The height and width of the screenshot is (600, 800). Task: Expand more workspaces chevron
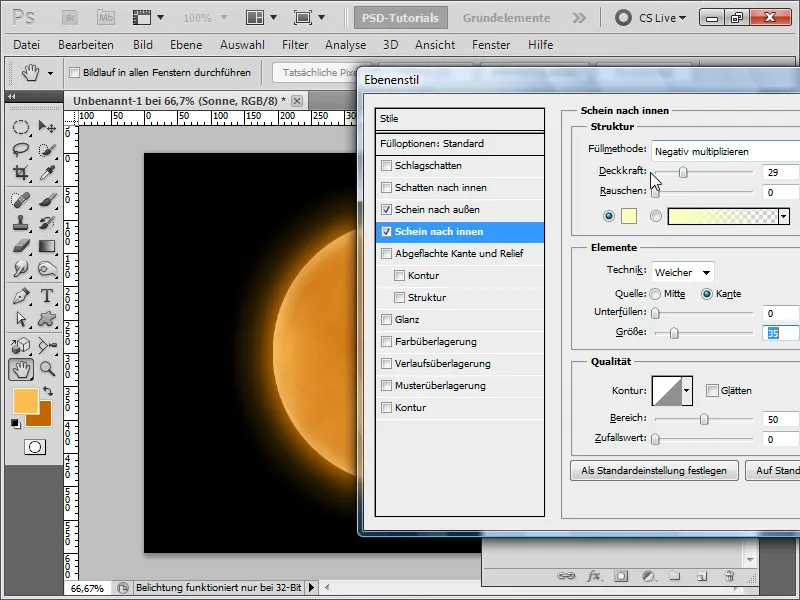click(x=579, y=18)
